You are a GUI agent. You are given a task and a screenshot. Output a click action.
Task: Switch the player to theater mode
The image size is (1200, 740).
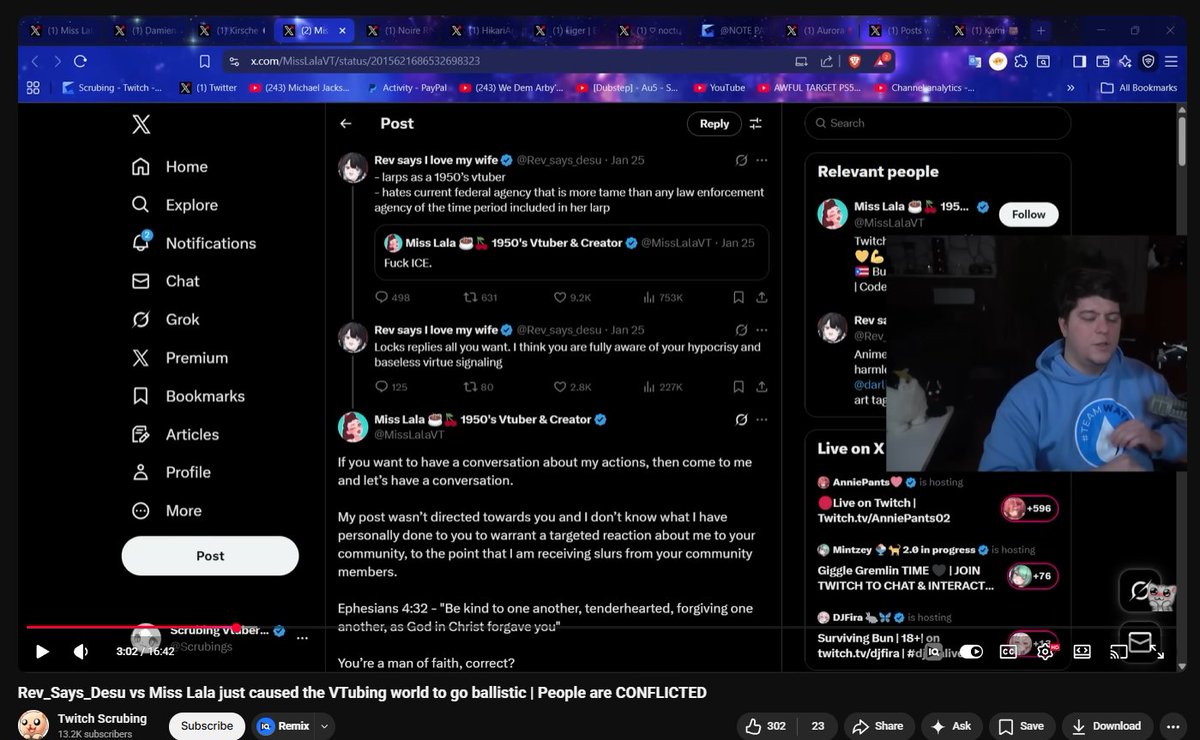[x=1081, y=651]
